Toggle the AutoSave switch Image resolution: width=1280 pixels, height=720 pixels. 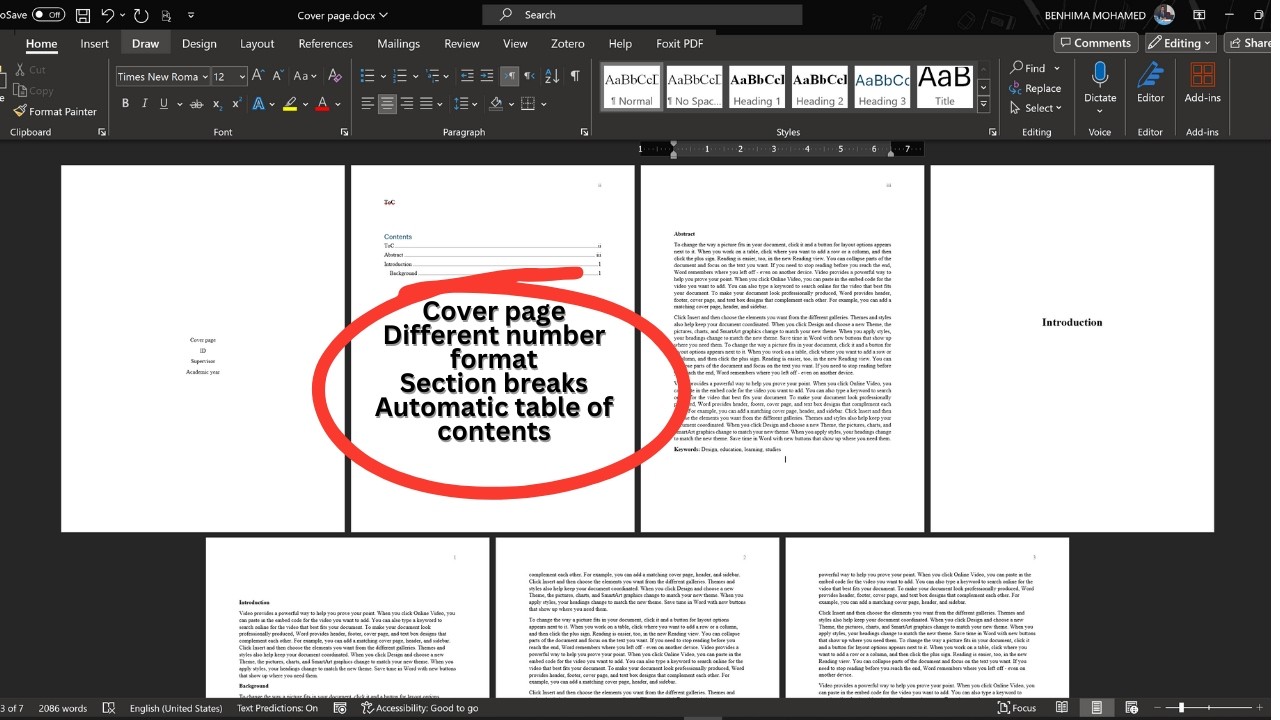click(48, 15)
